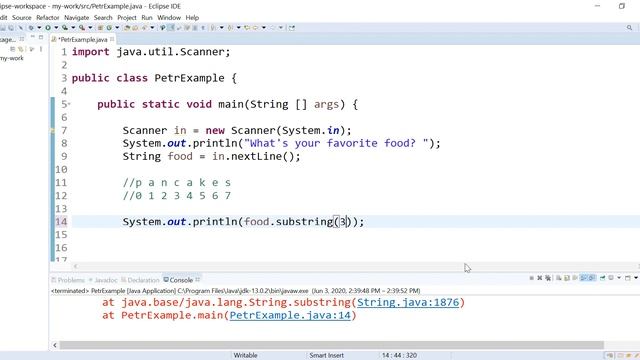Remove launch from Console view
The height and width of the screenshot is (360, 640).
point(540,278)
